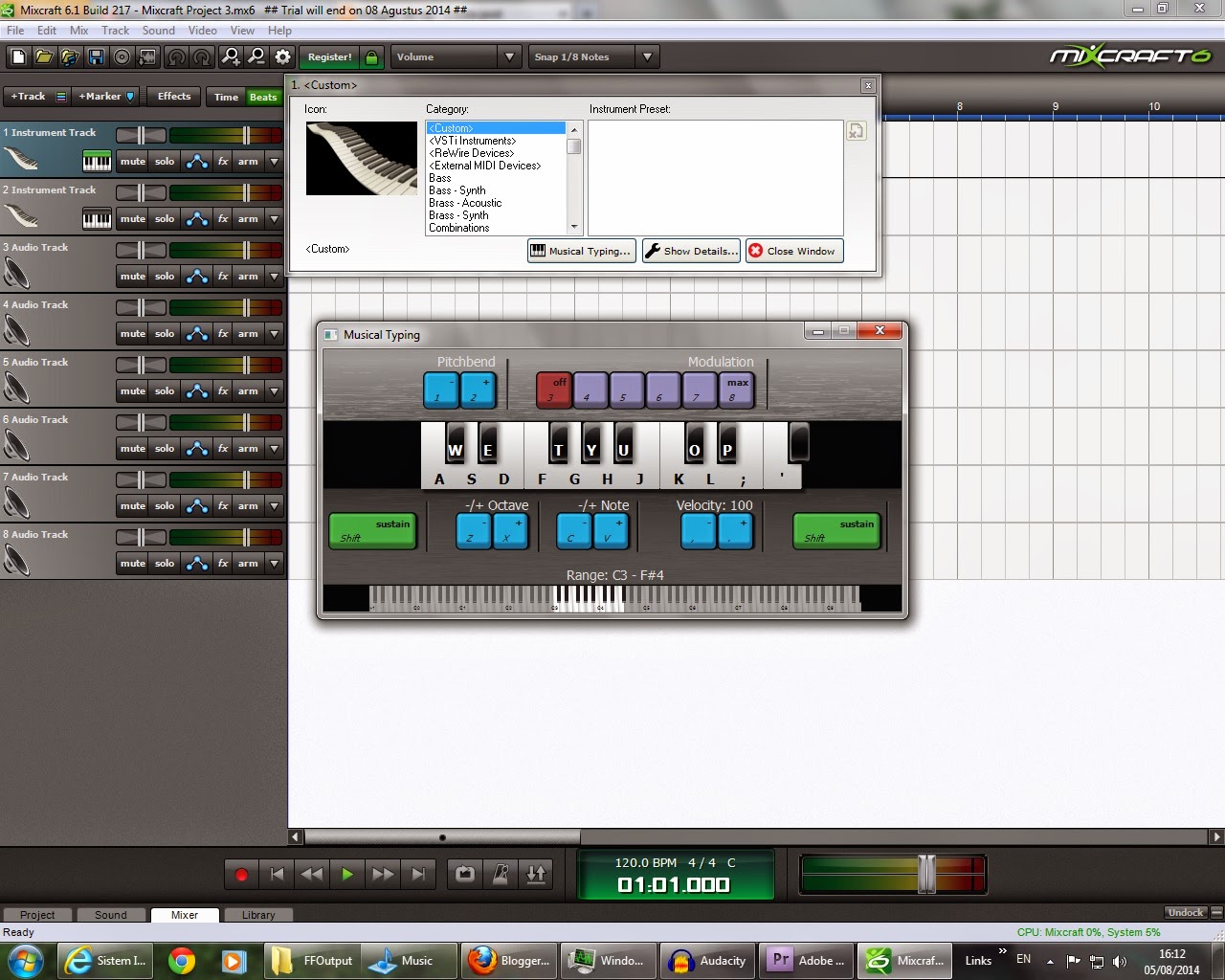Mute 1 Instrument Track
The image size is (1225, 980).
[133, 162]
